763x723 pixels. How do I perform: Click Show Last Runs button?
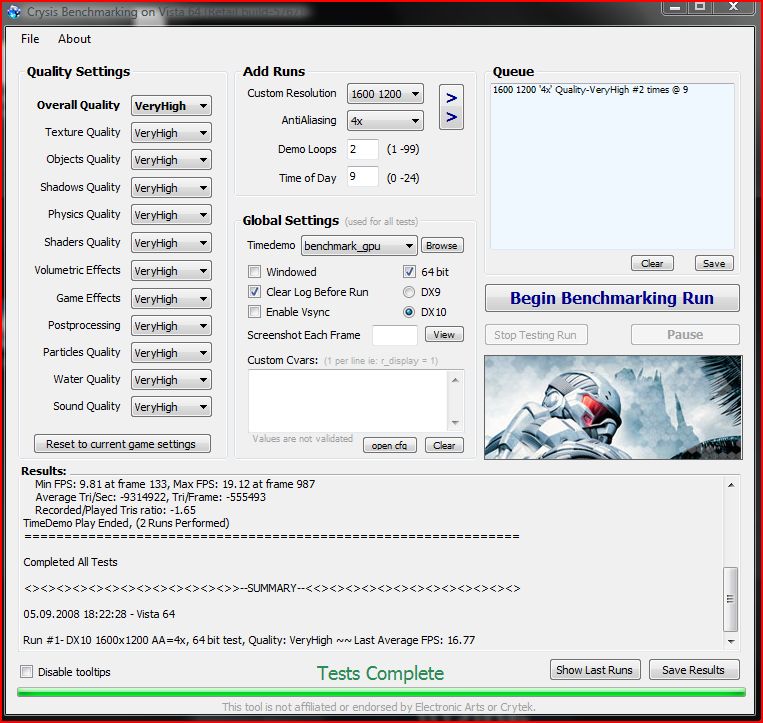pos(595,670)
